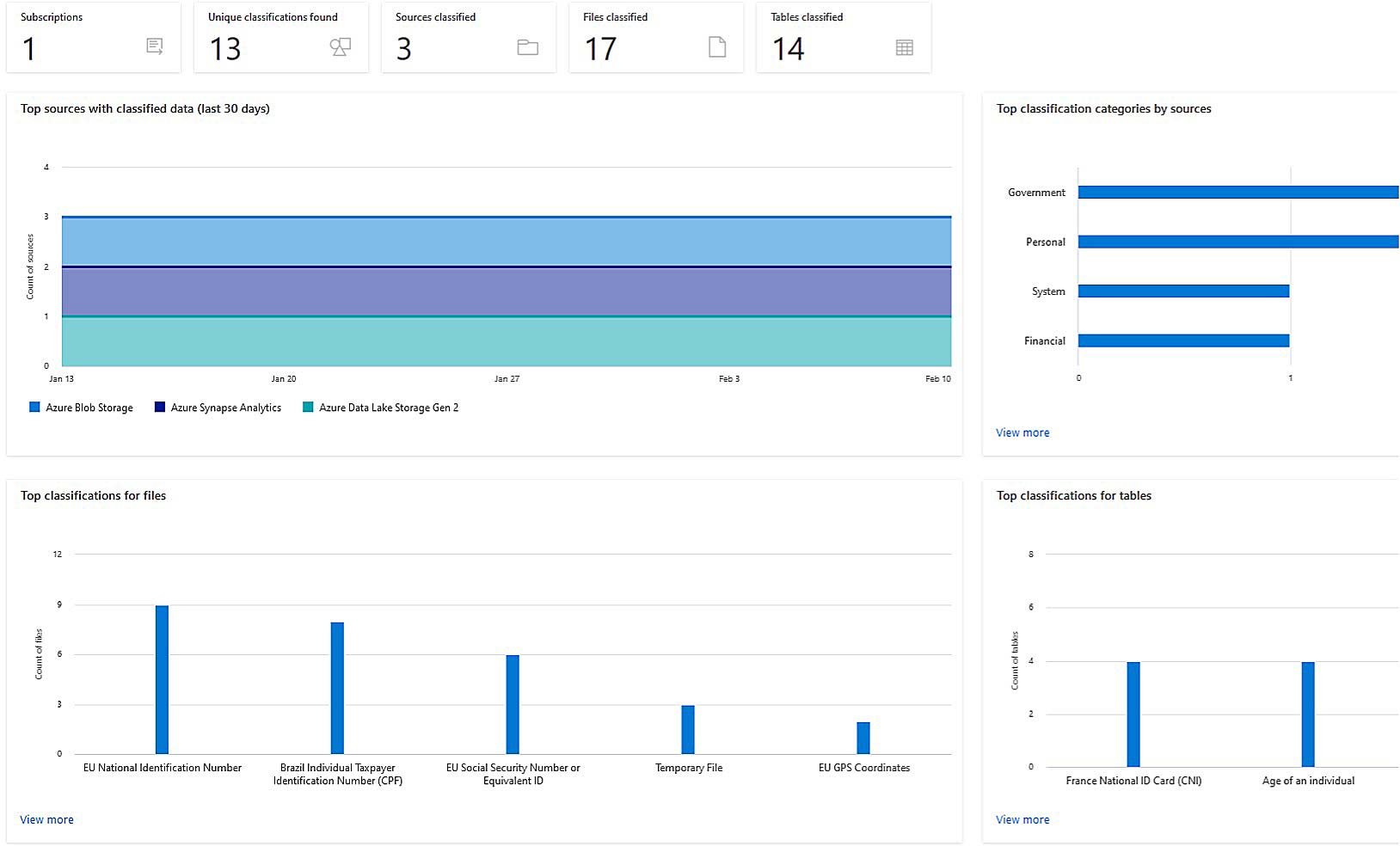Image resolution: width=1400 pixels, height=846 pixels.
Task: Open View more under Top classification categories
Action: pyautogui.click(x=1022, y=432)
